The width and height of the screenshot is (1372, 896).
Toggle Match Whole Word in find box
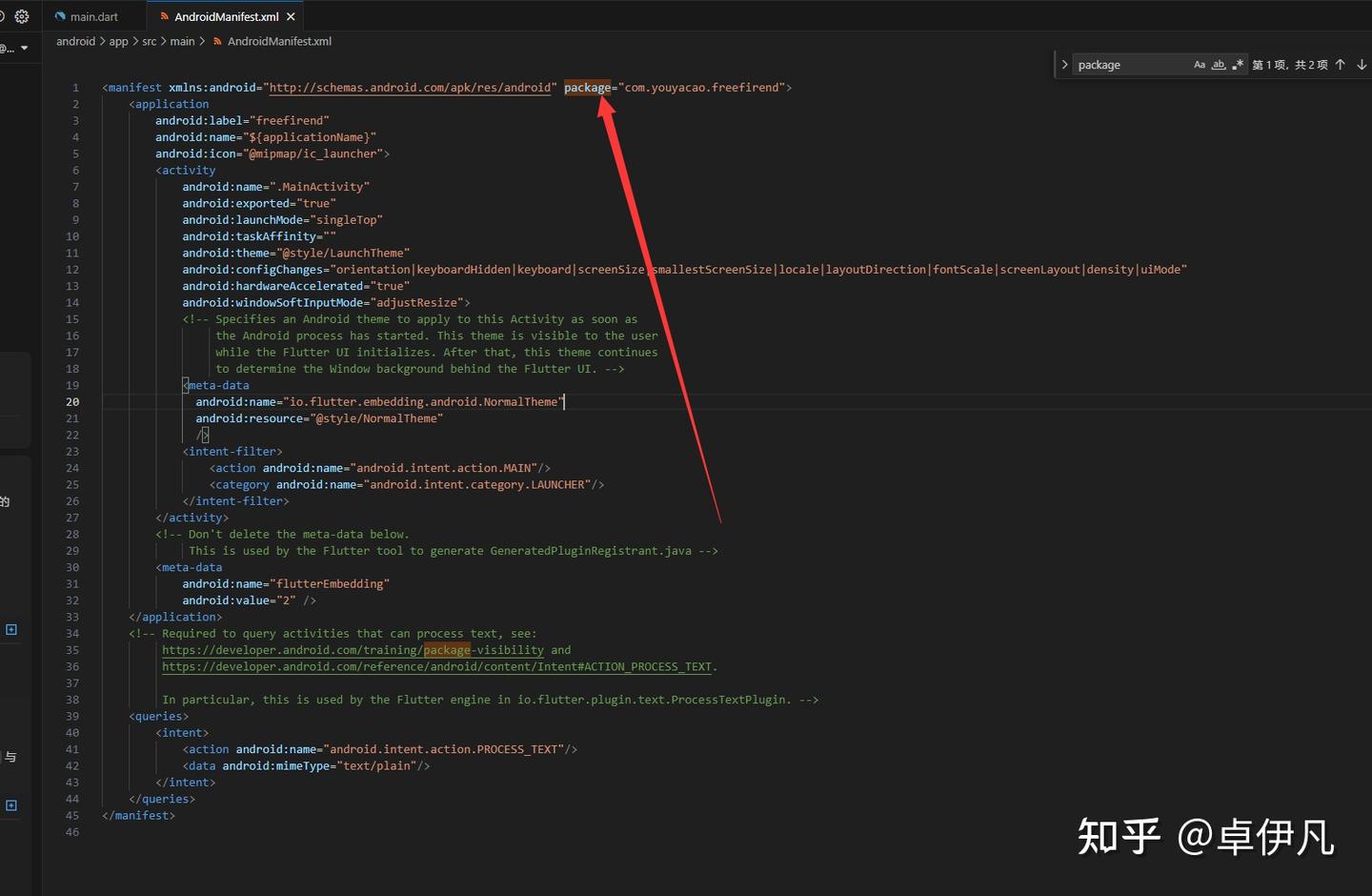click(x=1219, y=65)
